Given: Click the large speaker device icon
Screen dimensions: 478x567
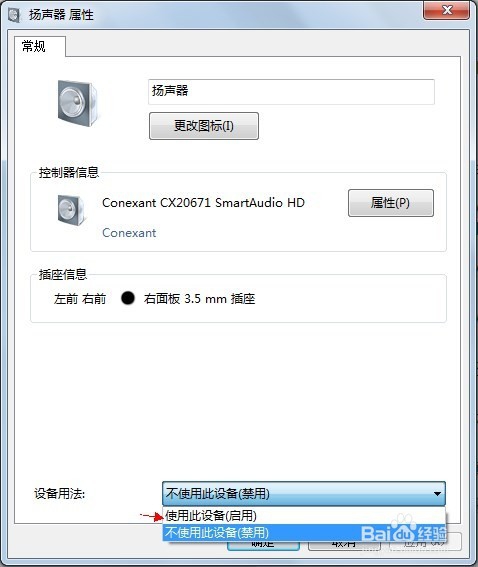Looking at the screenshot, I should (x=78, y=103).
